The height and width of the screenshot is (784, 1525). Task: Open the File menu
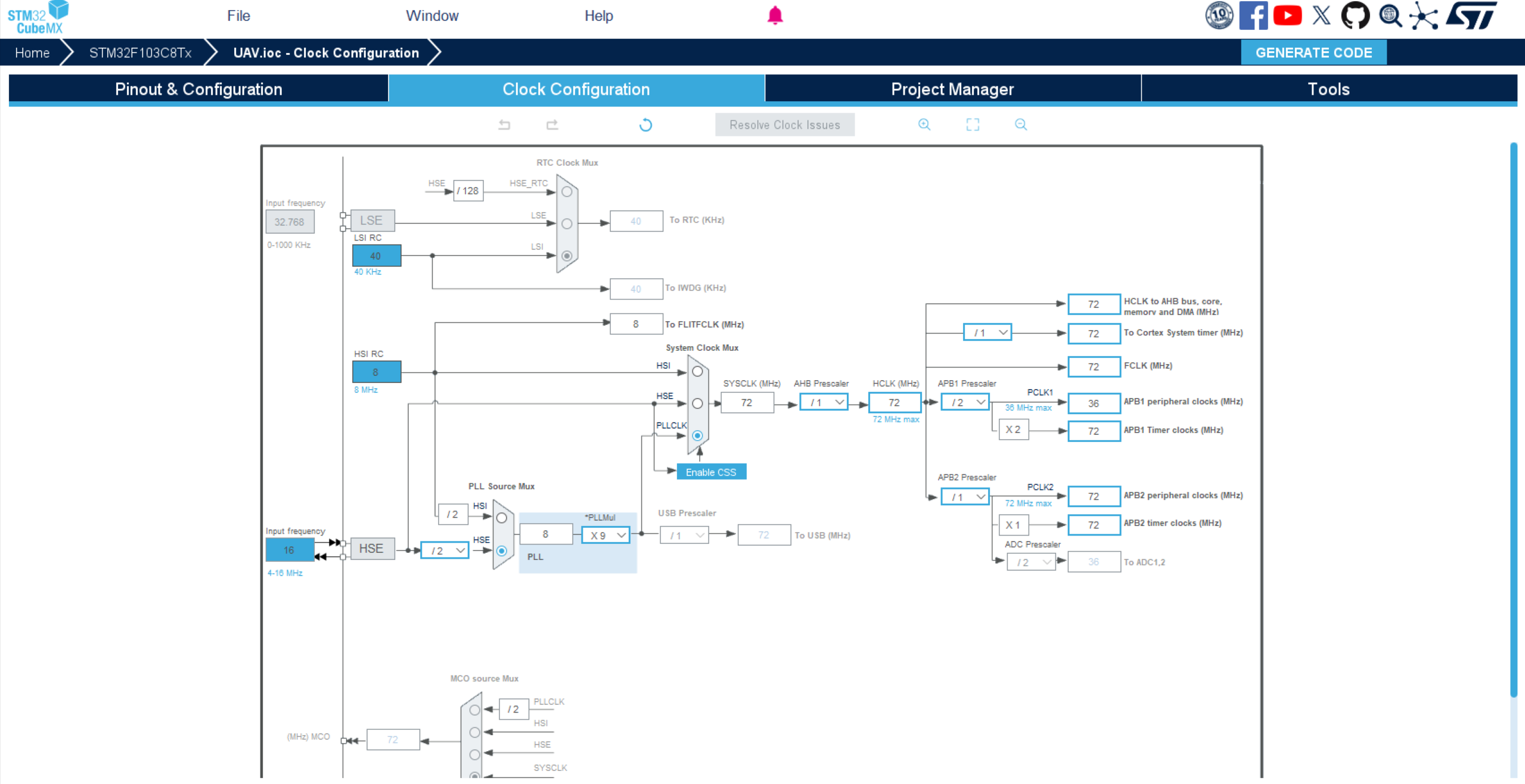[238, 16]
